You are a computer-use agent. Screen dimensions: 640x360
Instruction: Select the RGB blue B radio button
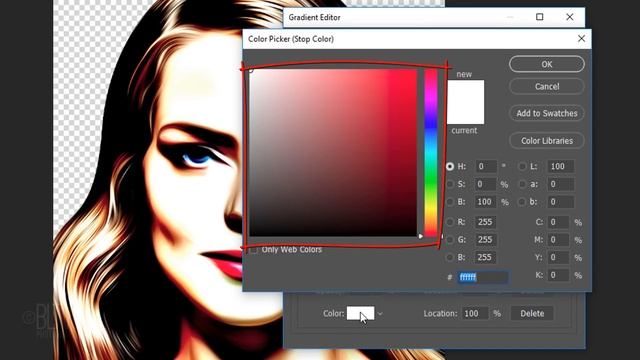450,257
